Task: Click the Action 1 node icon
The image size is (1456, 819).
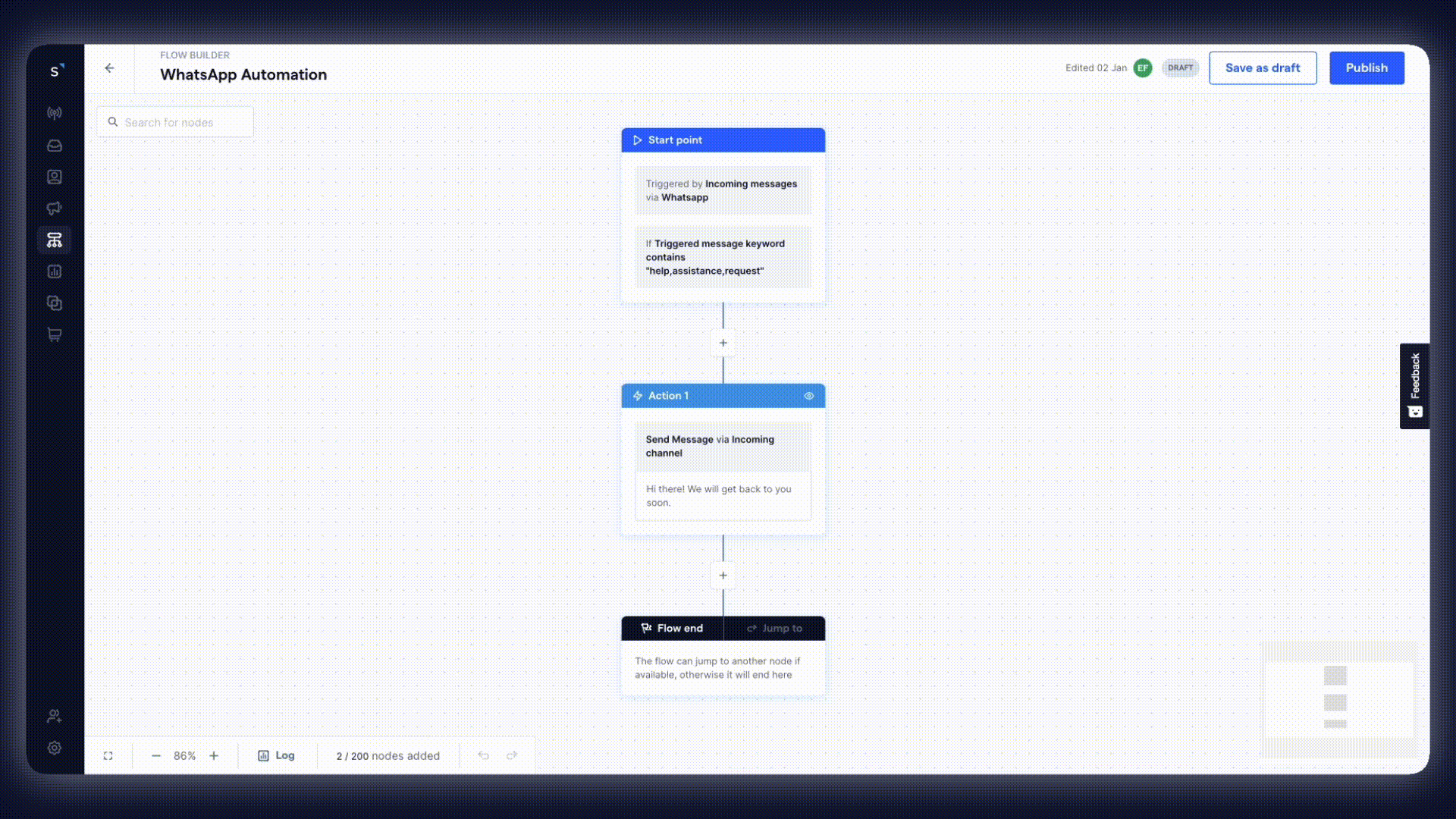Action: 637,395
